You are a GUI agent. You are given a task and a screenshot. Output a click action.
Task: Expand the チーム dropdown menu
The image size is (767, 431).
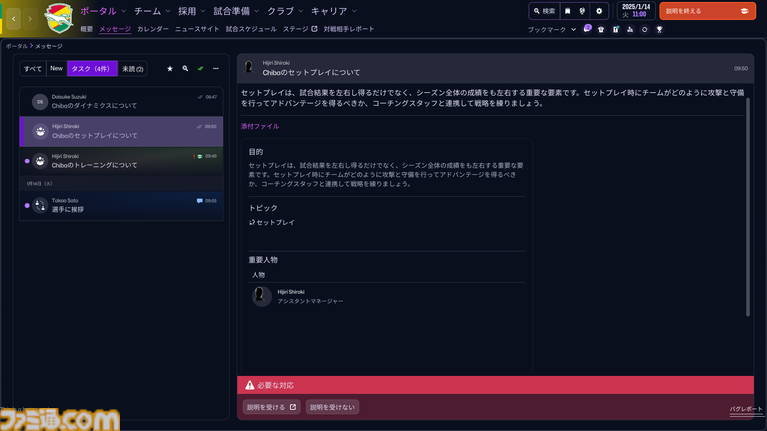click(151, 11)
